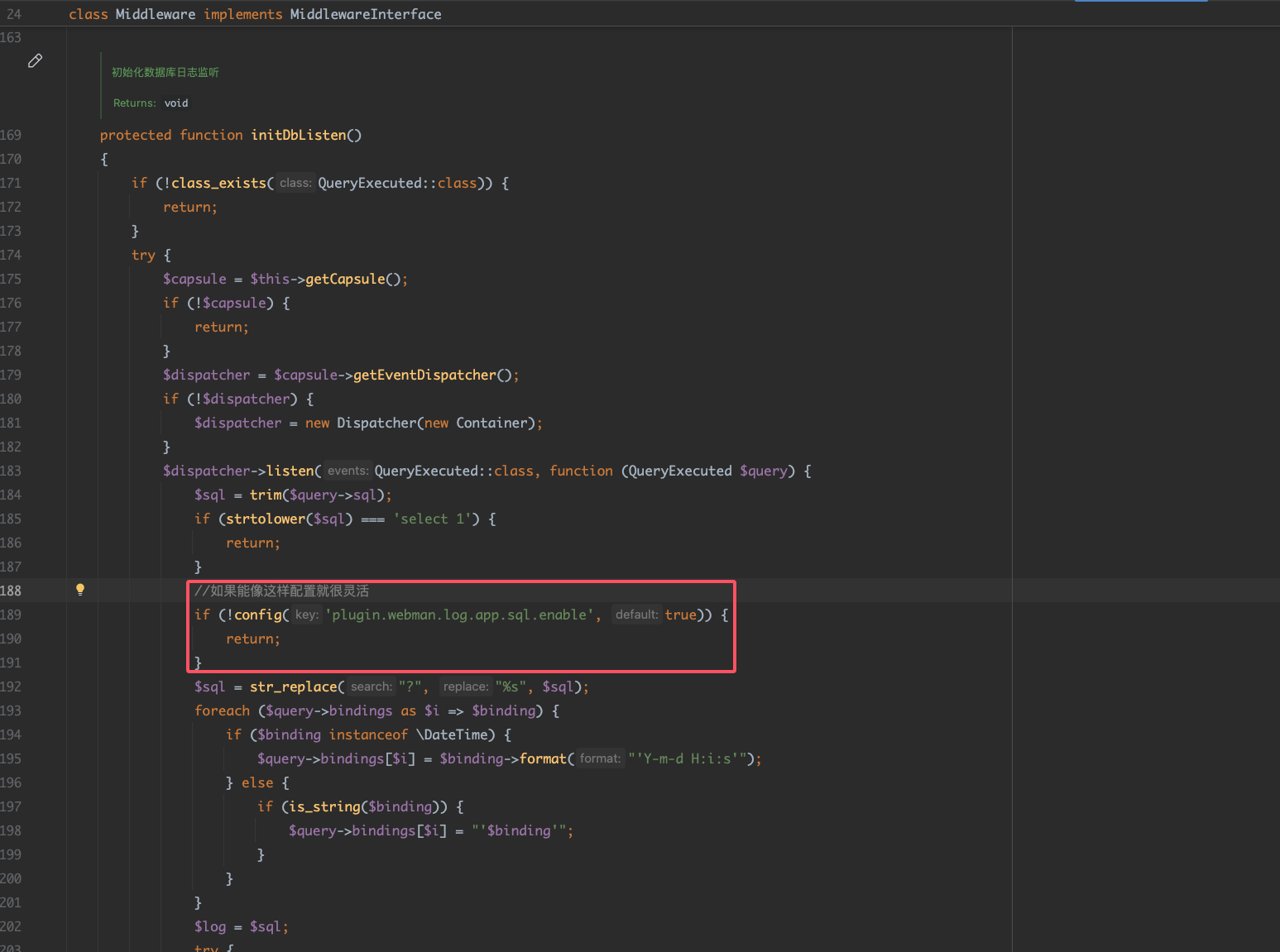The width and height of the screenshot is (1280, 952).
Task: Click gutter line number 188
Action: (12, 591)
